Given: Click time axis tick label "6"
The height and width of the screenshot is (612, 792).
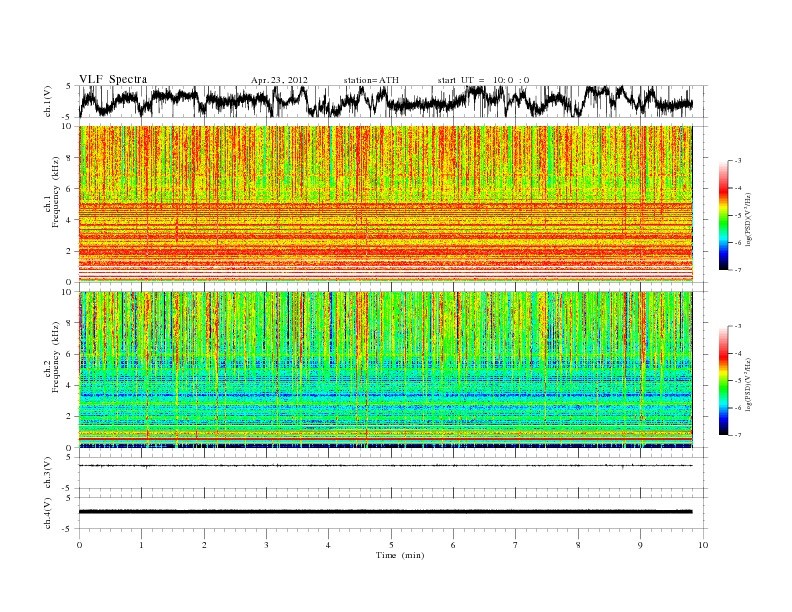Looking at the screenshot, I should tap(453, 545).
